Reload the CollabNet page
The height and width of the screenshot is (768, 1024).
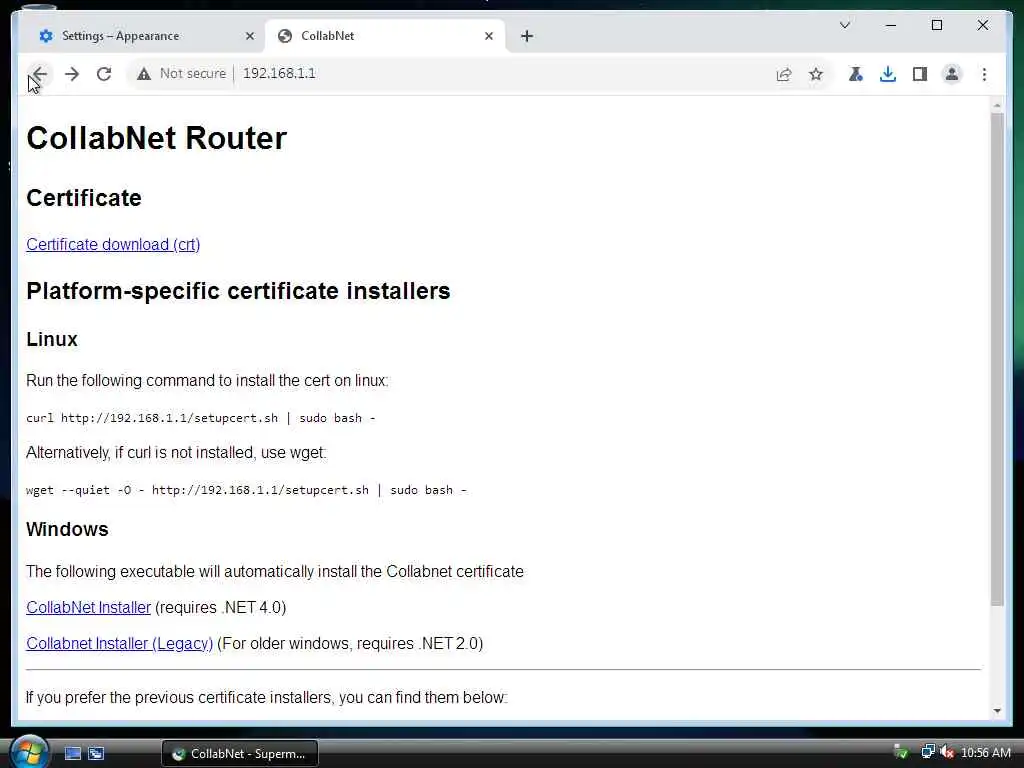point(104,74)
